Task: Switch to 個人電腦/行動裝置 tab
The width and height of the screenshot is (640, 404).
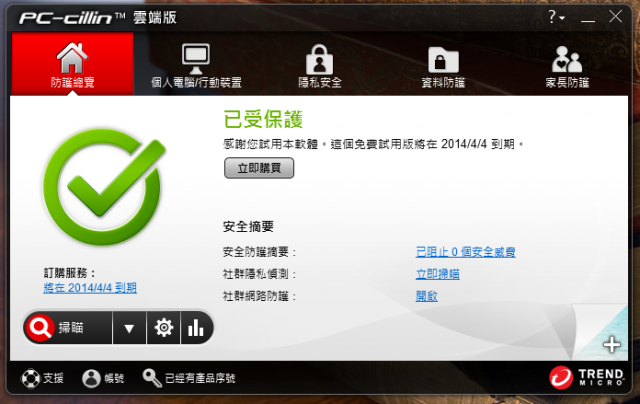Action: click(x=196, y=64)
